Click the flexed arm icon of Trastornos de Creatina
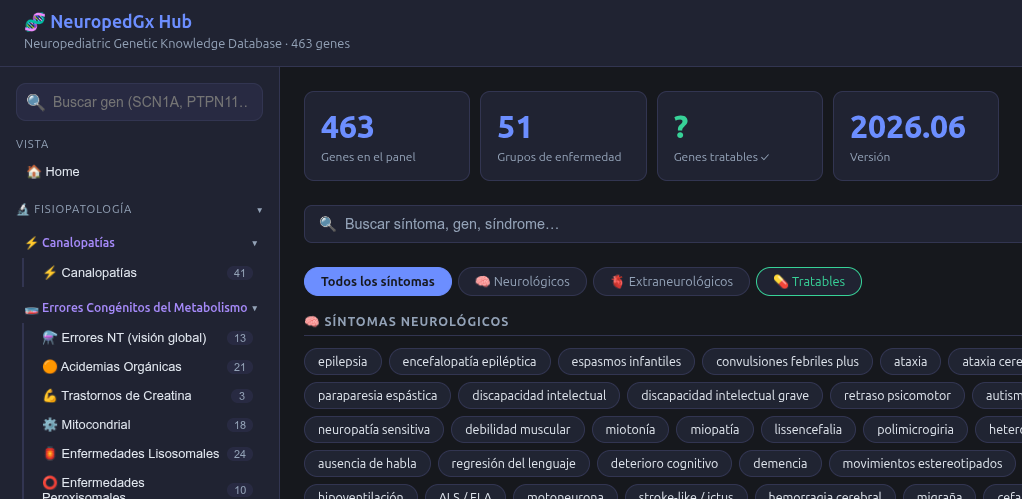The width and height of the screenshot is (1022, 499). point(50,396)
